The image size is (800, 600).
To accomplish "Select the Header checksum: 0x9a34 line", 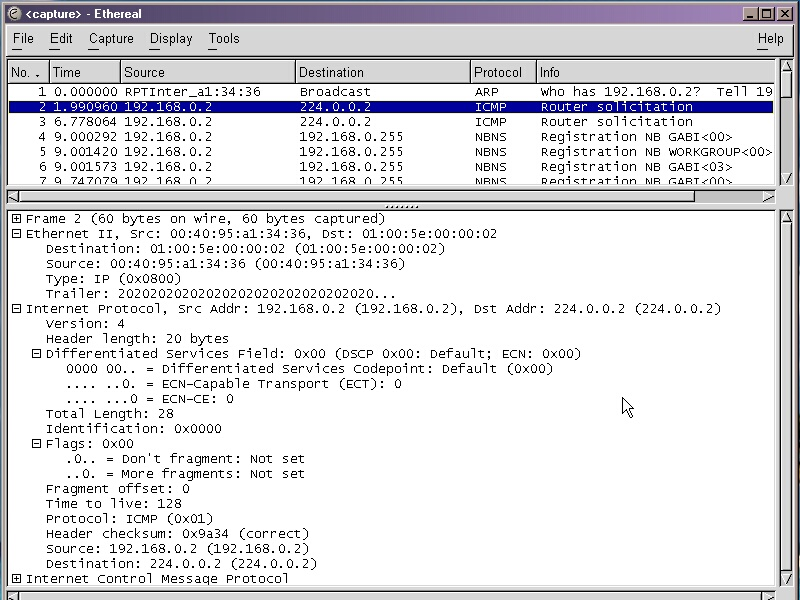I will click(178, 534).
